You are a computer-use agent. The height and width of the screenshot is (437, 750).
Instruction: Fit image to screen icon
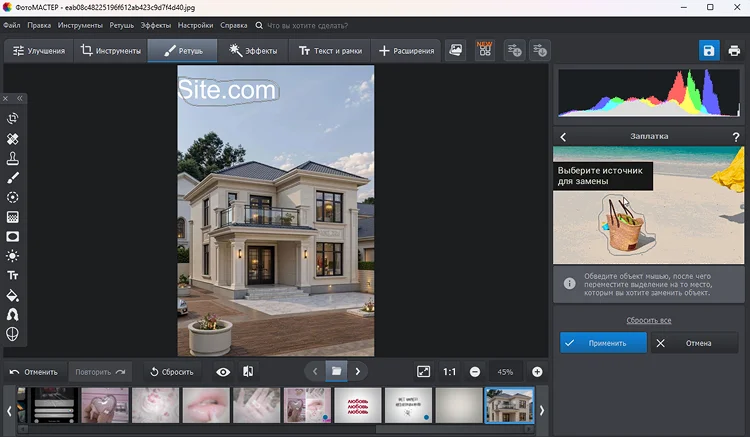coord(423,371)
